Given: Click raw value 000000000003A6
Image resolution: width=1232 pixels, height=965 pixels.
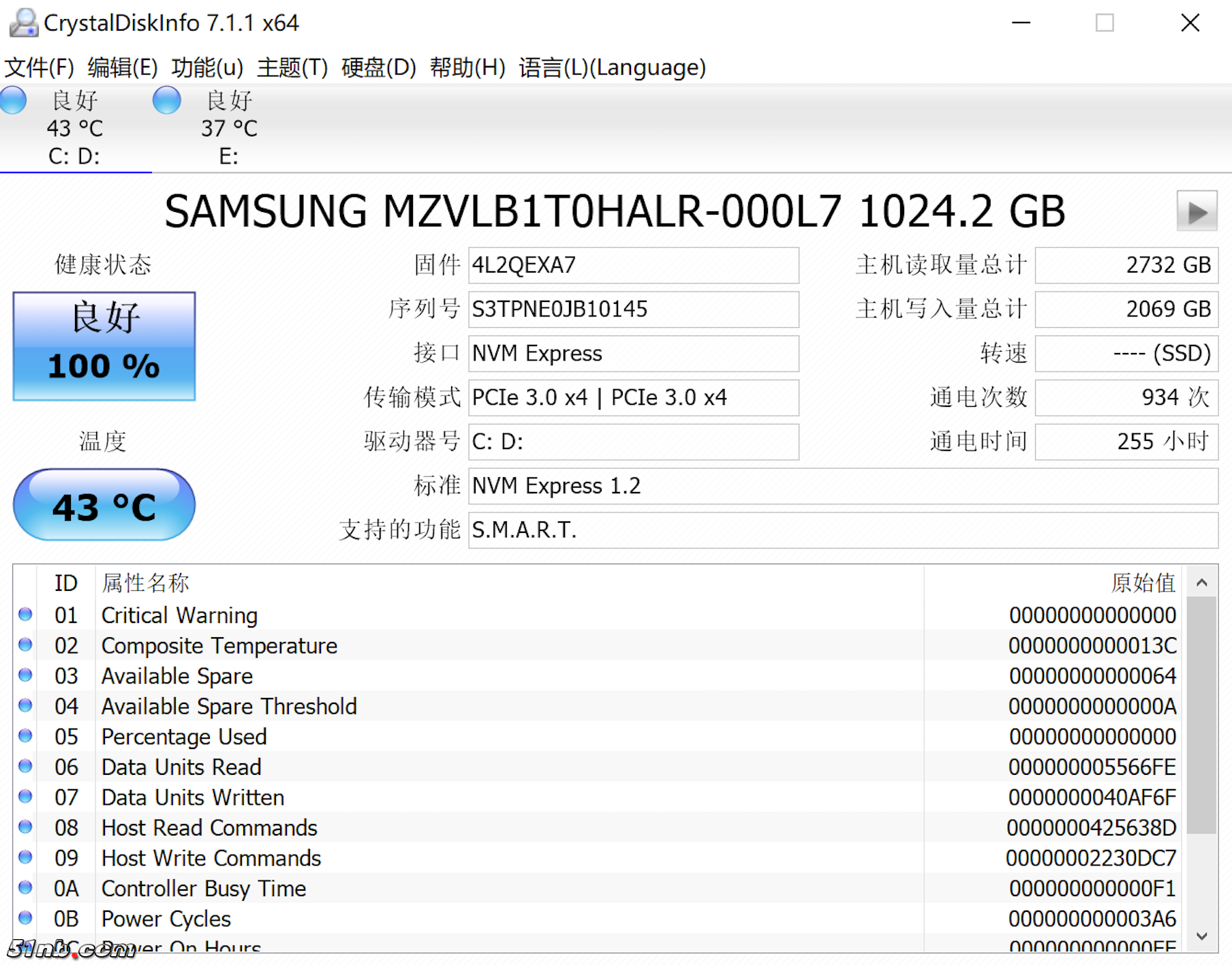Looking at the screenshot, I should [1092, 919].
